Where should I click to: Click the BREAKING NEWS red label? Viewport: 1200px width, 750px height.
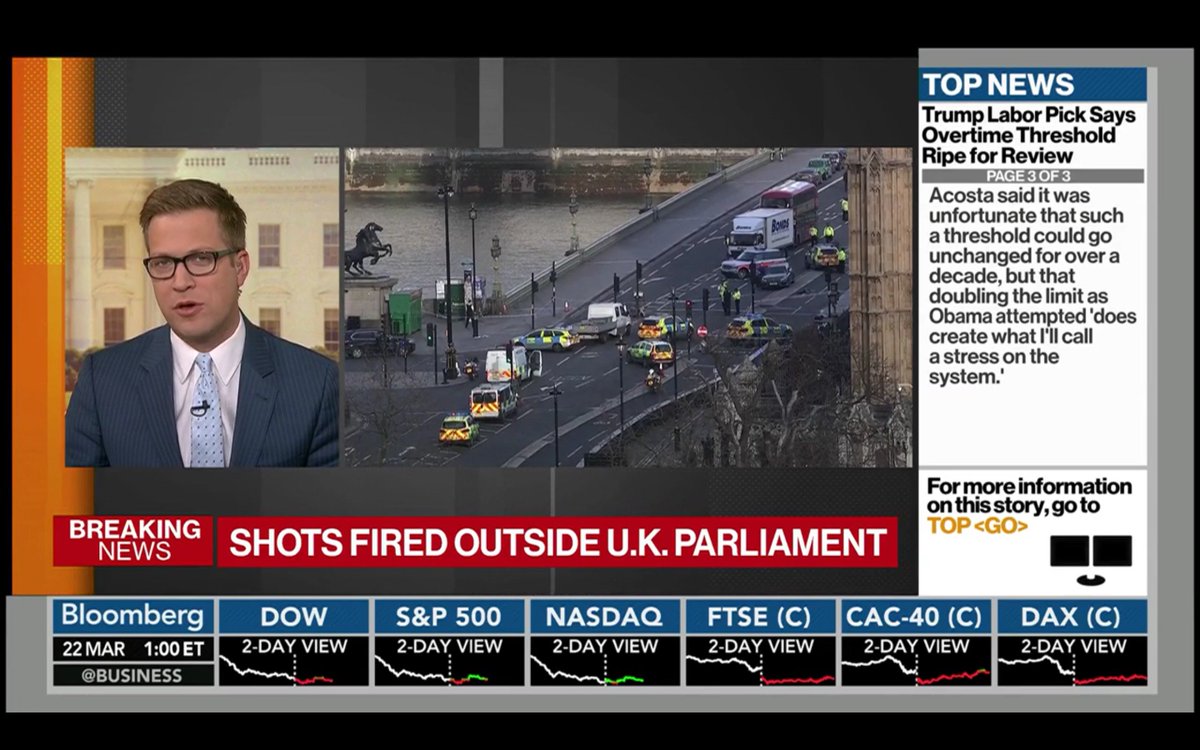click(133, 541)
